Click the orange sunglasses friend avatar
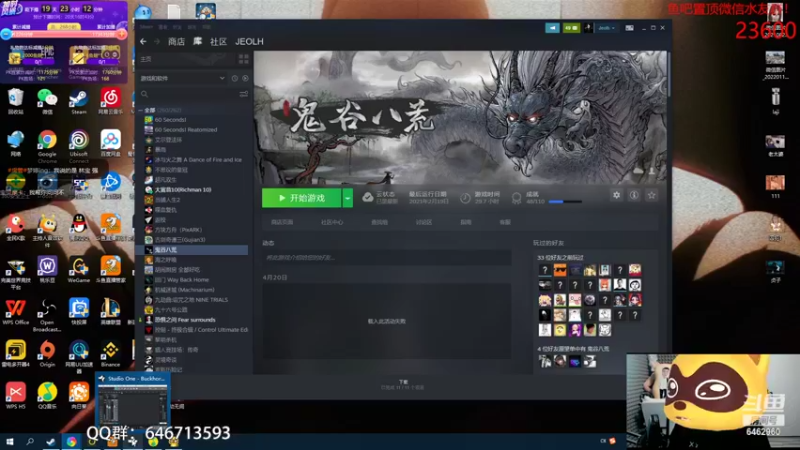This screenshot has width=800, height=450. point(560,270)
